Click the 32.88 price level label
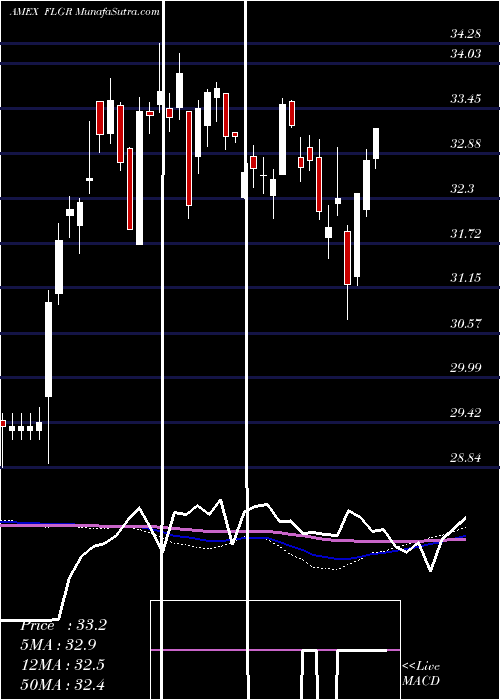Viewport: 500px width, 700px height. [466, 144]
